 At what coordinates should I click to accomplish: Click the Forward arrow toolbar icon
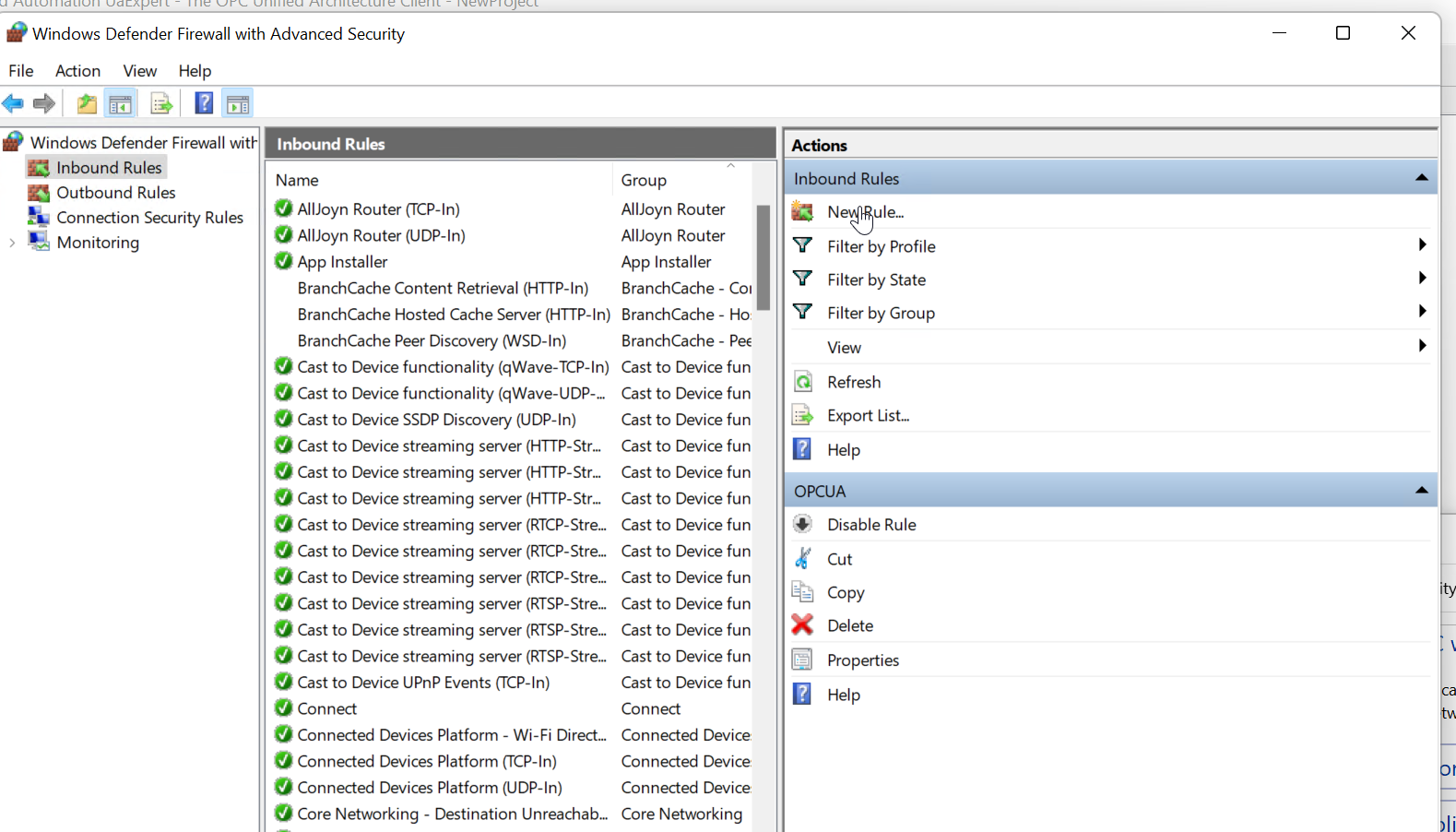point(43,103)
